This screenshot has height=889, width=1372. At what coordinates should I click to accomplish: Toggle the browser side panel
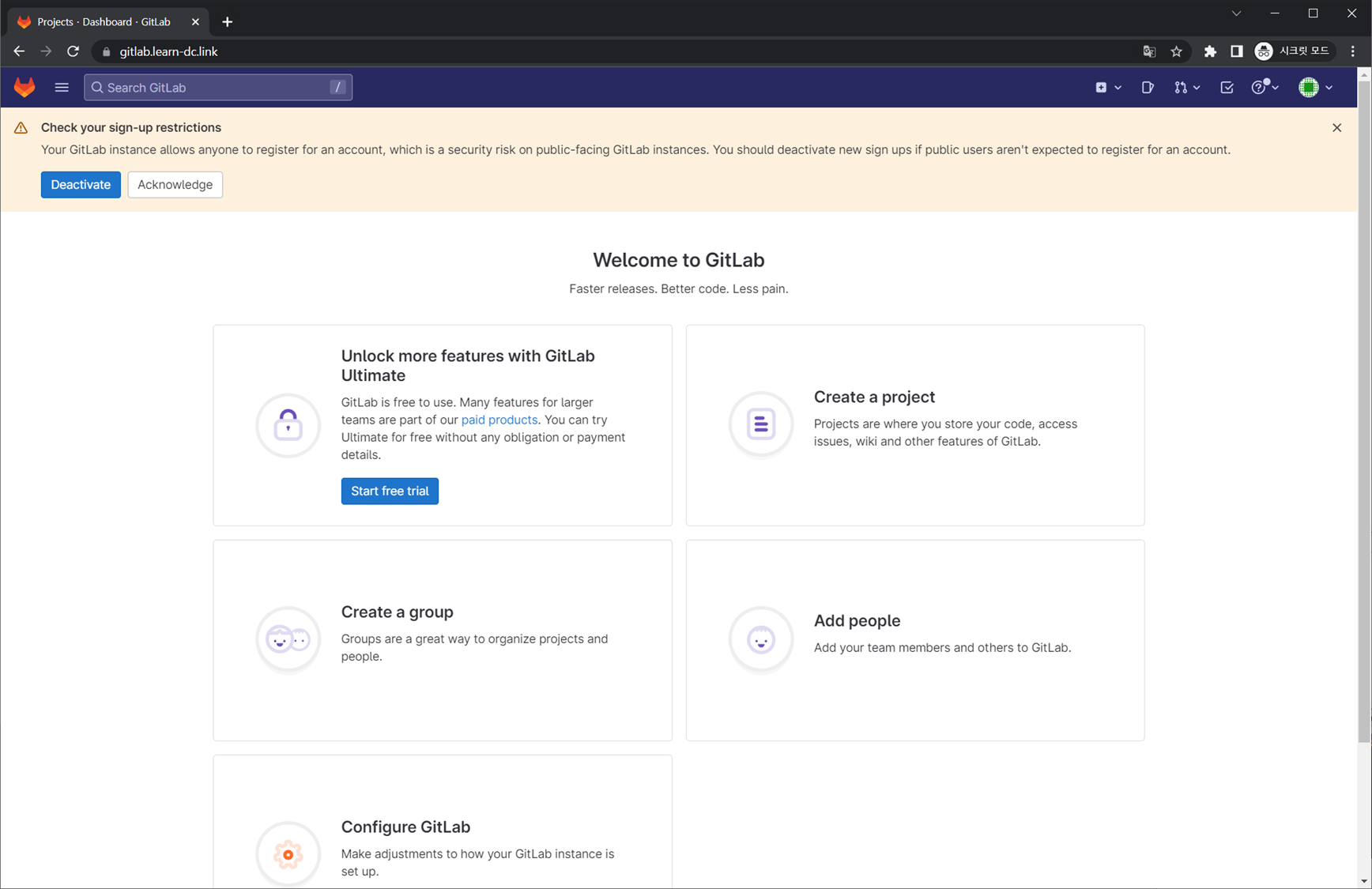coord(1237,51)
